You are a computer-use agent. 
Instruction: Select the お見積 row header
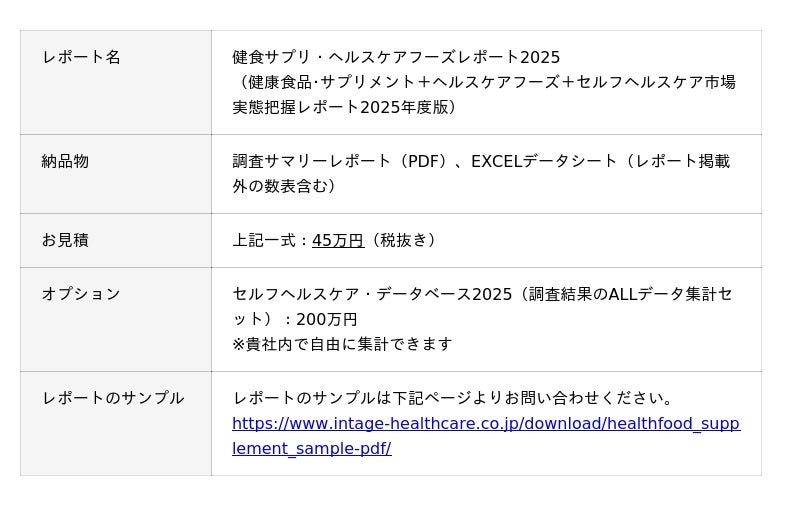65,240
